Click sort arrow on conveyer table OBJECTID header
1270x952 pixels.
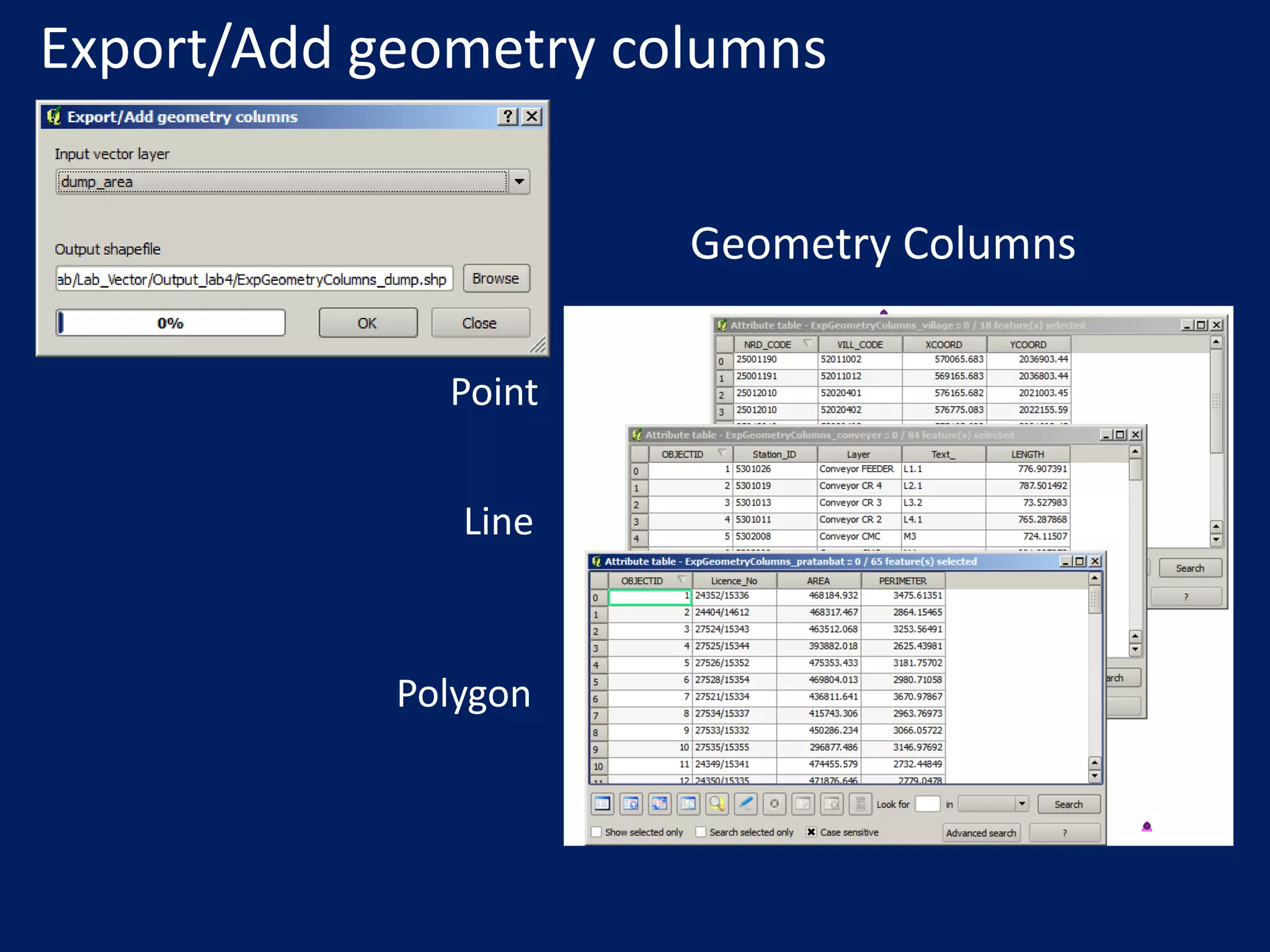tap(722, 453)
